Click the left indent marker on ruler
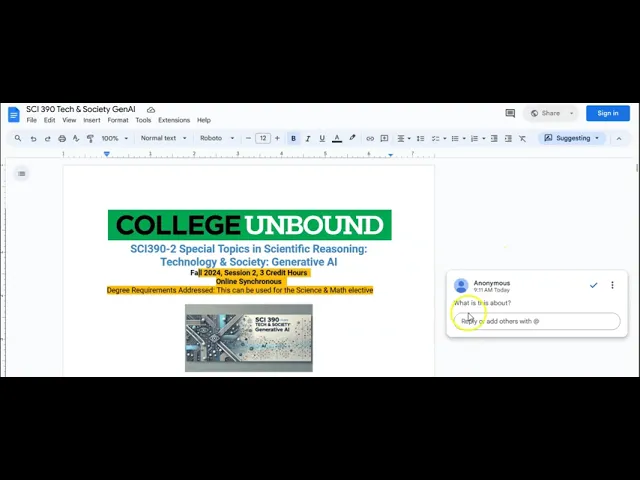 [x=107, y=154]
